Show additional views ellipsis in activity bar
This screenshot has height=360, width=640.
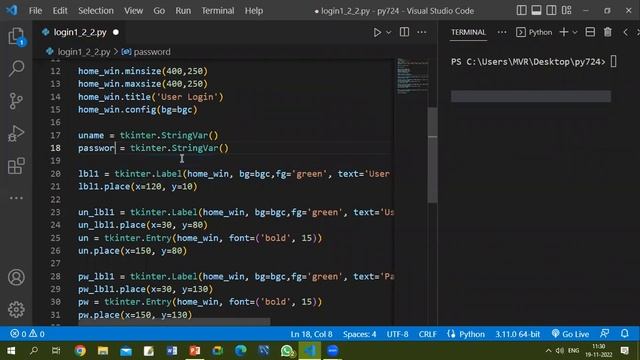coord(16,198)
